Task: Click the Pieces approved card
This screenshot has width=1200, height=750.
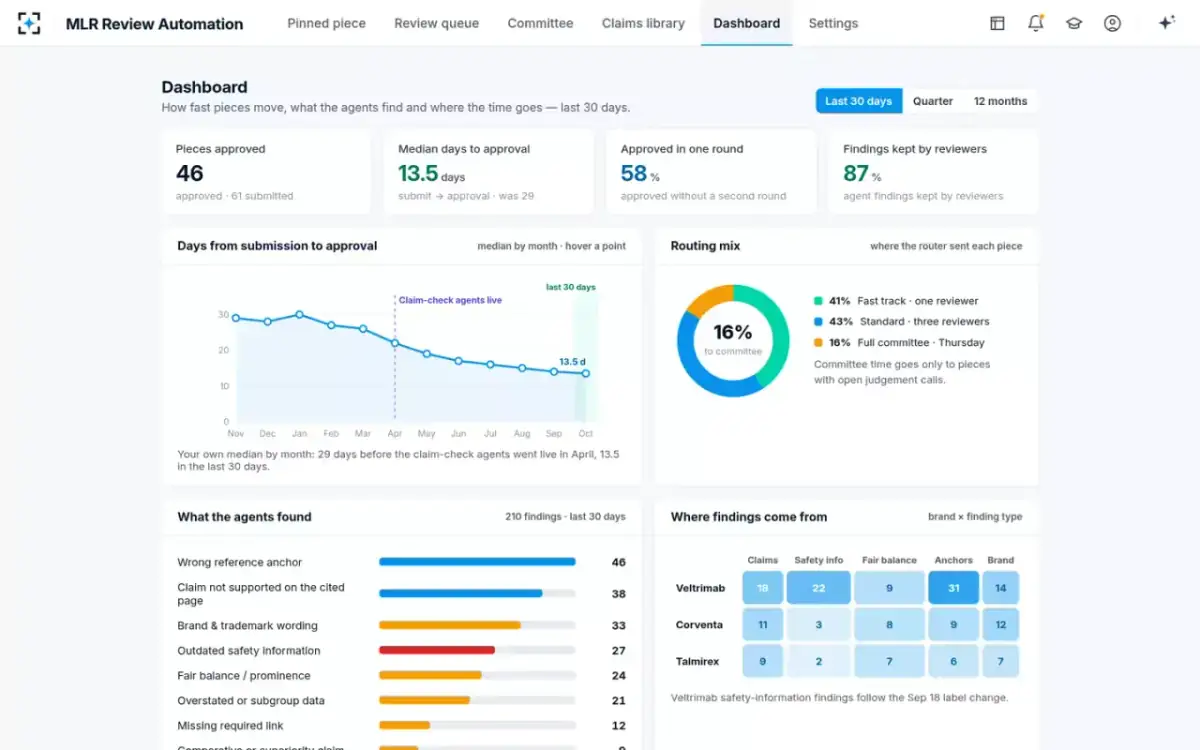Action: (265, 172)
